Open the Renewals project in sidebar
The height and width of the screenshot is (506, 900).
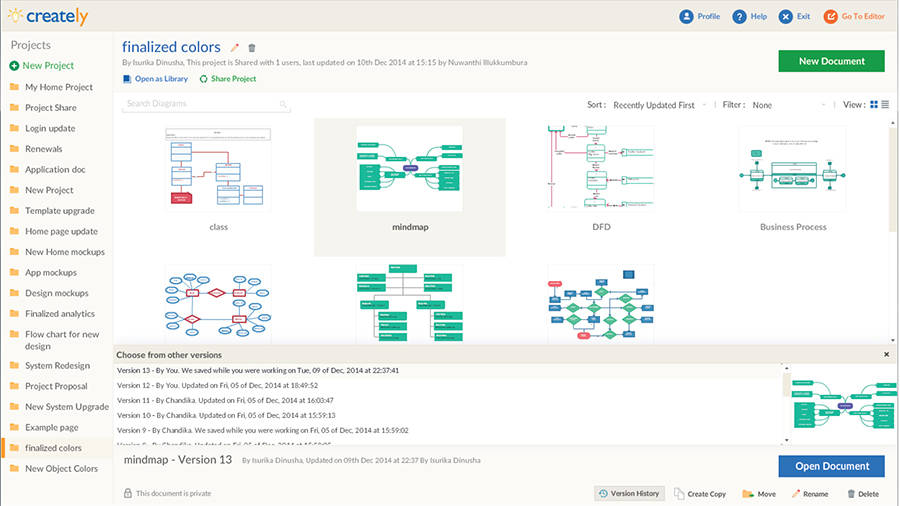click(x=42, y=149)
